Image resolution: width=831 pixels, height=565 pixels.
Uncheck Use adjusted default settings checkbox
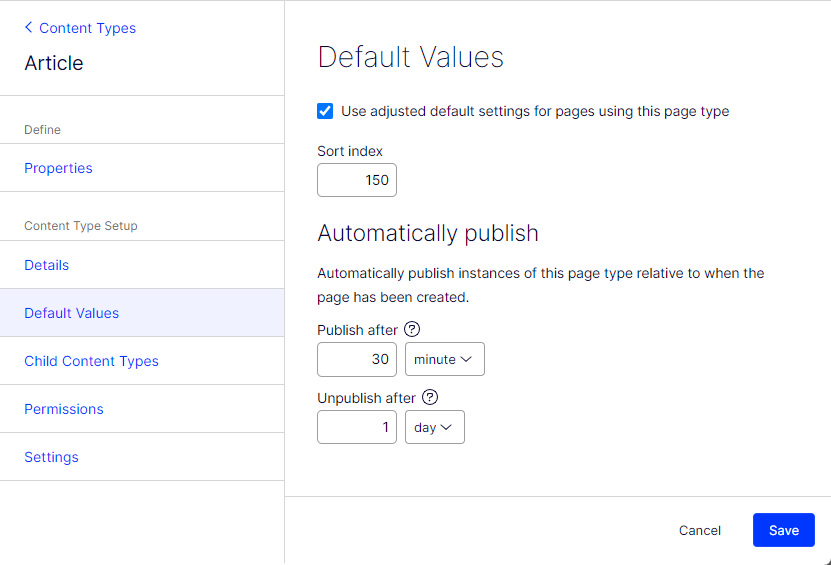pyautogui.click(x=325, y=111)
